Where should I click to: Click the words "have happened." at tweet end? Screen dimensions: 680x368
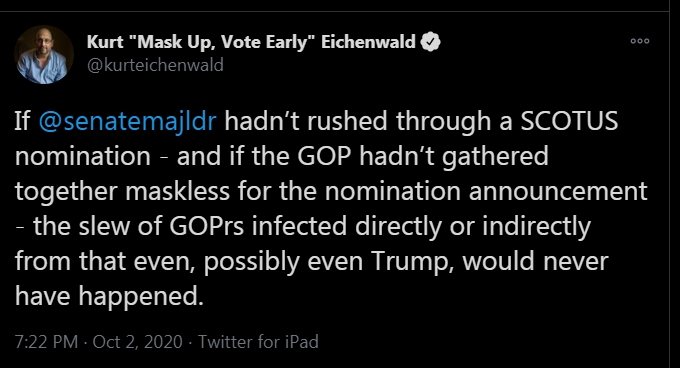pyautogui.click(x=109, y=297)
